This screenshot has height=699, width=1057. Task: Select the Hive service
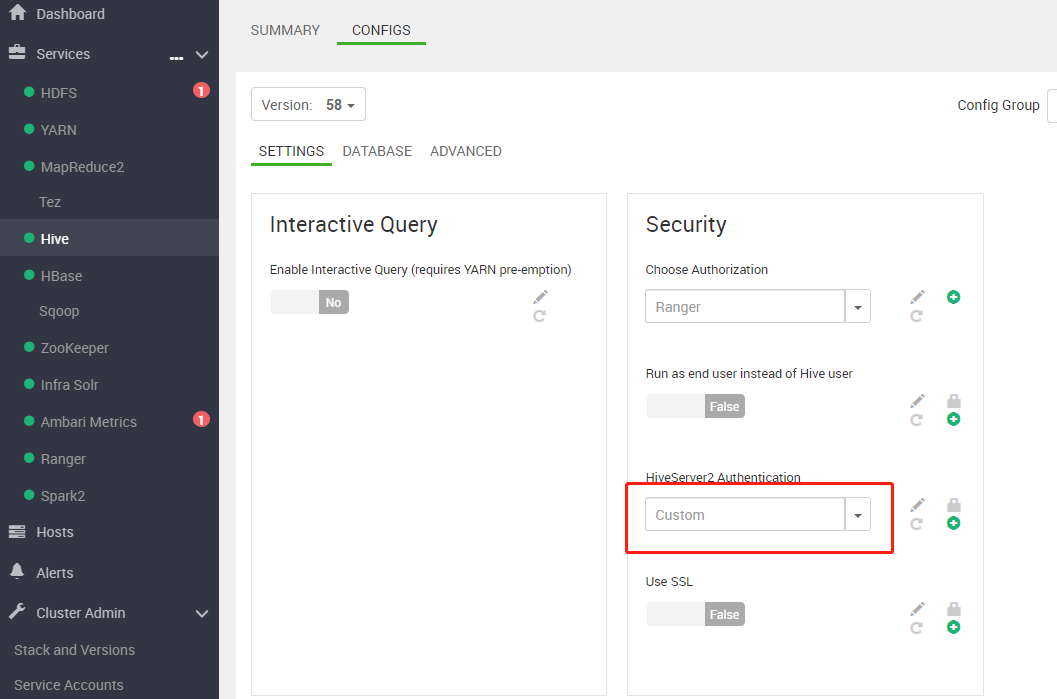55,239
